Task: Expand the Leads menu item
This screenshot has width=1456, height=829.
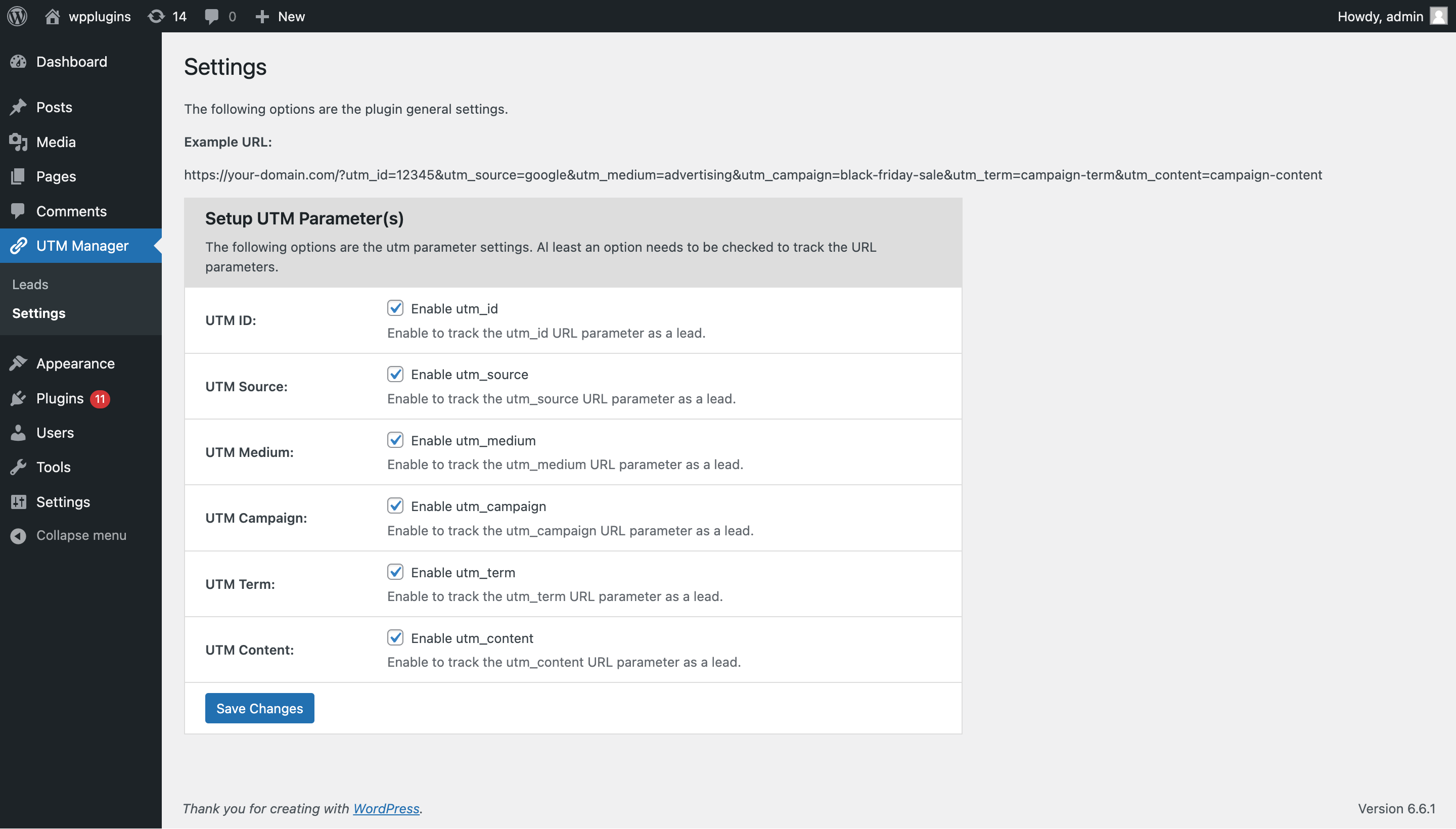Action: (30, 284)
